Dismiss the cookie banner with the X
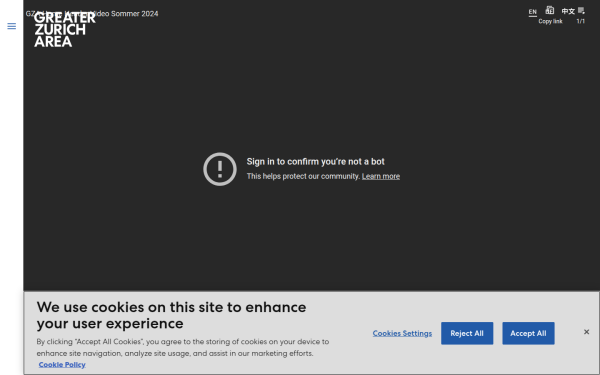 point(586,332)
